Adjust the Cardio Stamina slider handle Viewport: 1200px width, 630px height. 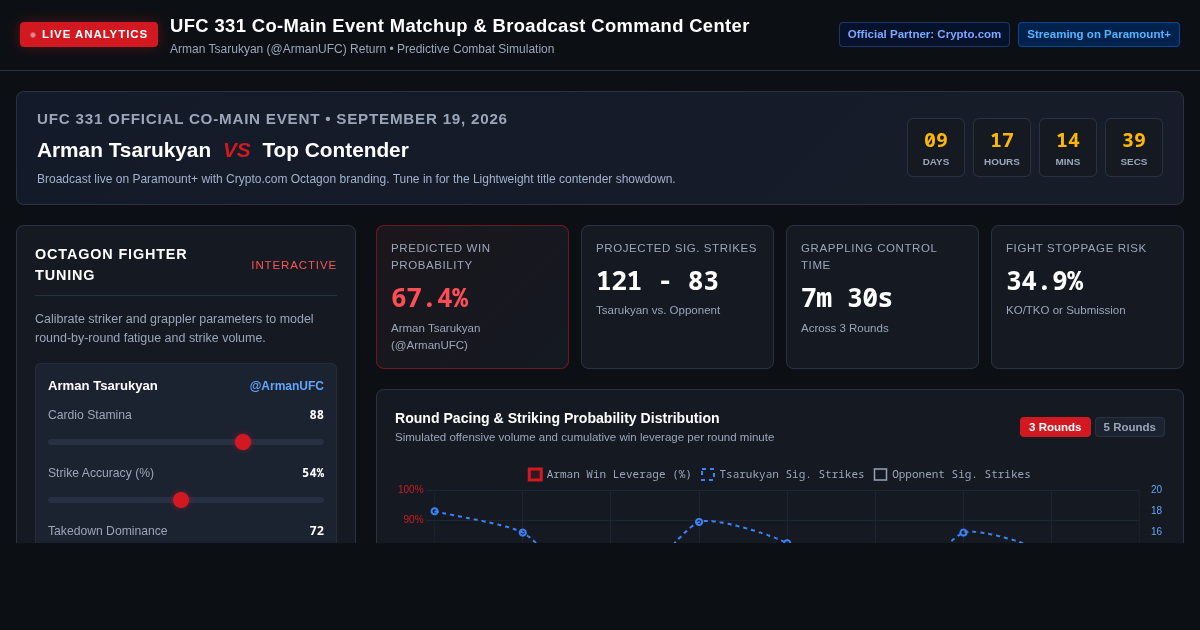[x=243, y=442]
